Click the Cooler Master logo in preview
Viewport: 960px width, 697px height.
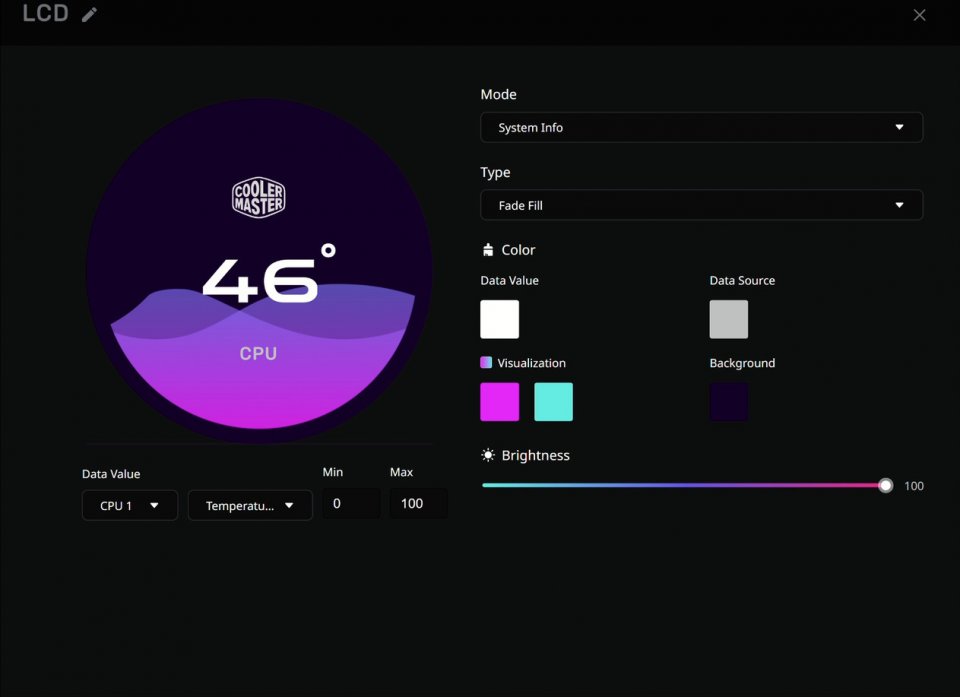(x=259, y=198)
